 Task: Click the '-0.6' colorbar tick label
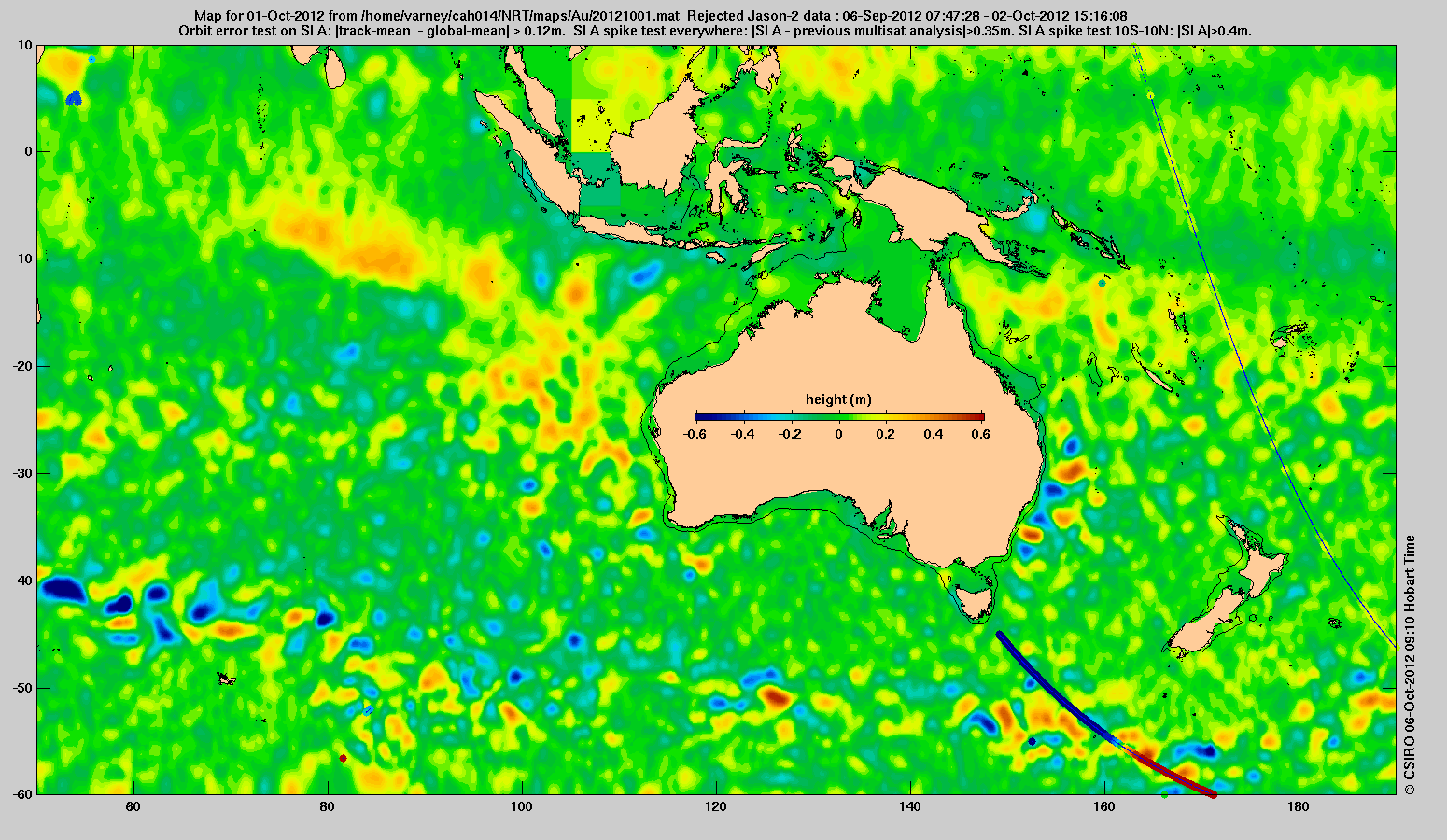pyautogui.click(x=694, y=434)
